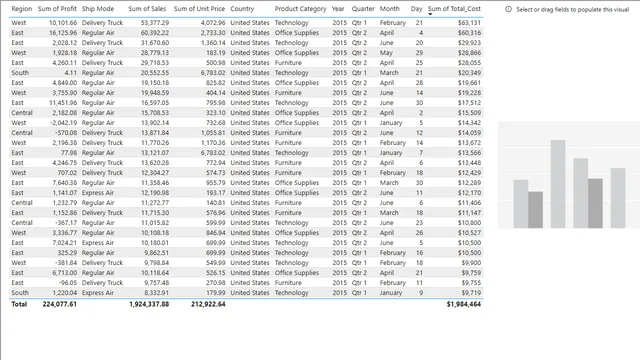The height and width of the screenshot is (360, 640).
Task: Select the Central region cell in the $15,509 row
Action: pos(22,113)
